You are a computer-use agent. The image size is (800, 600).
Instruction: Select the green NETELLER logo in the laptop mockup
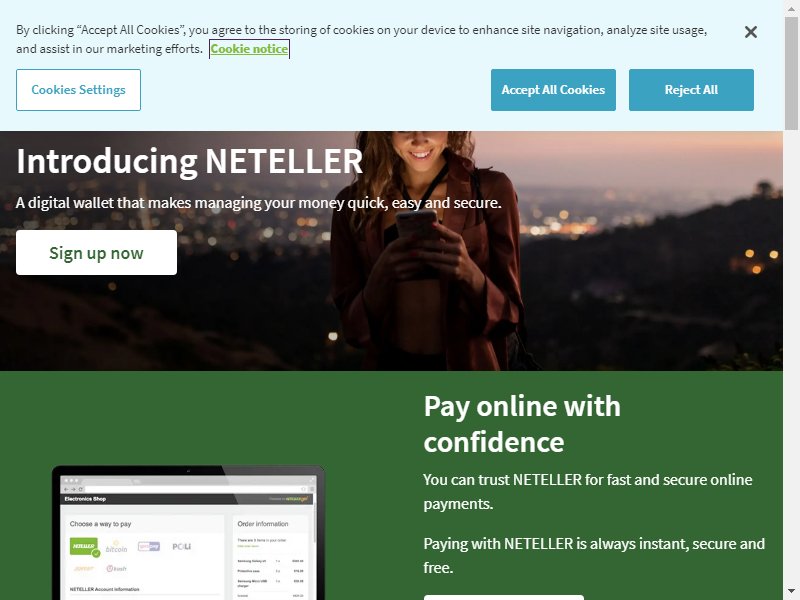pos(83,546)
